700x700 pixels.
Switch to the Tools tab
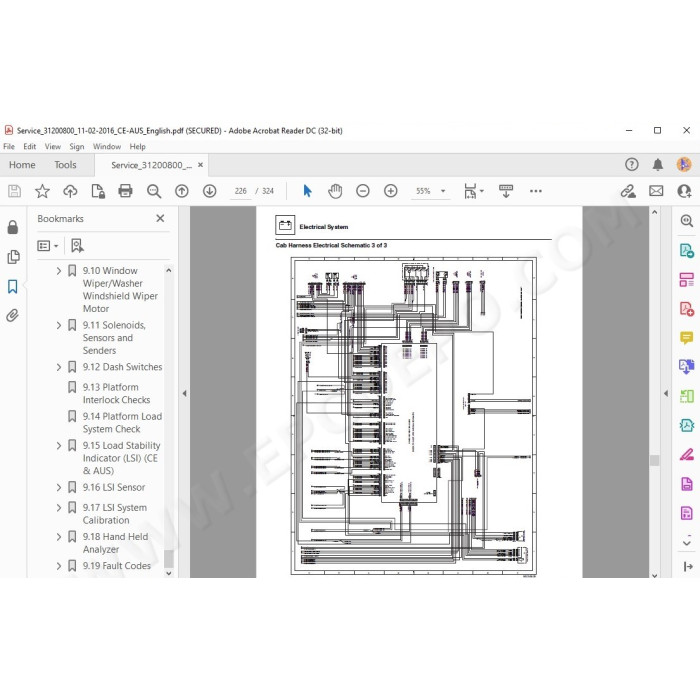(65, 165)
